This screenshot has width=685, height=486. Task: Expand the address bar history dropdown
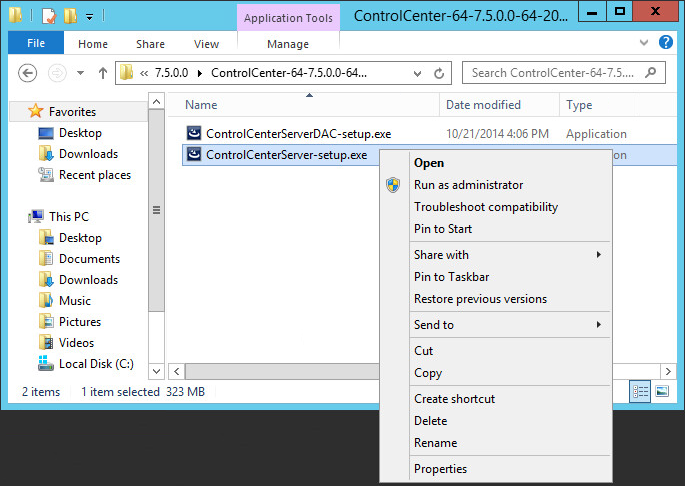pos(417,73)
